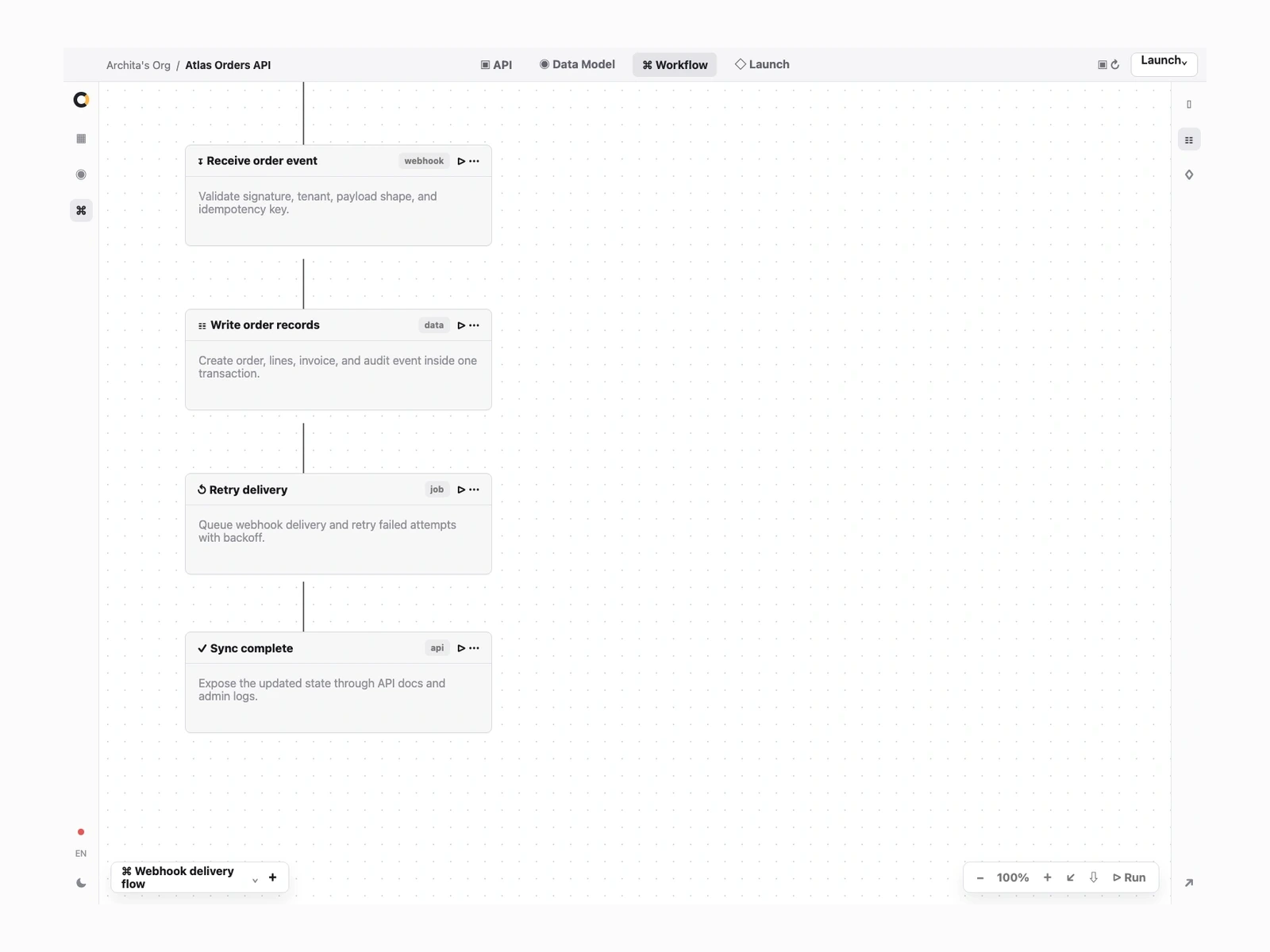1270x952 pixels.
Task: Select the Workflow icon in left sidebar
Action: coord(81,210)
